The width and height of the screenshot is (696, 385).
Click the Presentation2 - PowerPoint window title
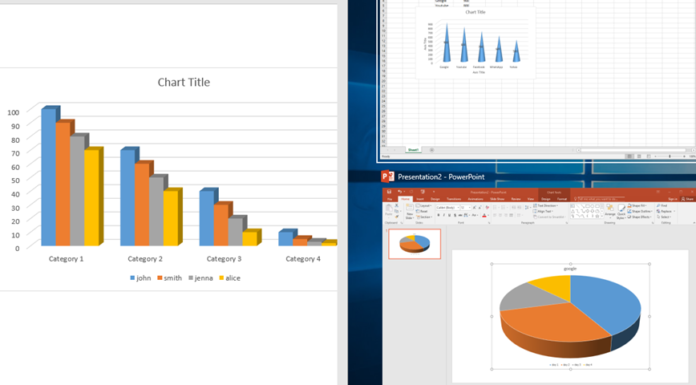[441, 177]
